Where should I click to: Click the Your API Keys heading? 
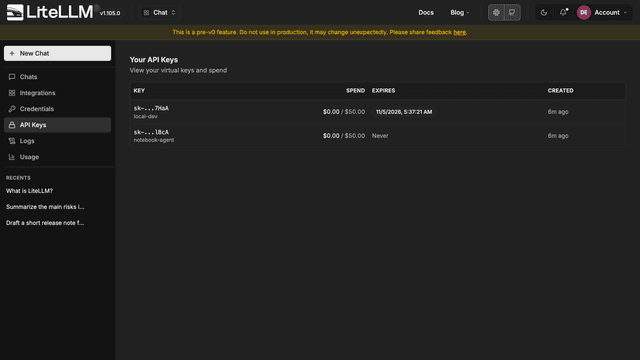click(153, 60)
